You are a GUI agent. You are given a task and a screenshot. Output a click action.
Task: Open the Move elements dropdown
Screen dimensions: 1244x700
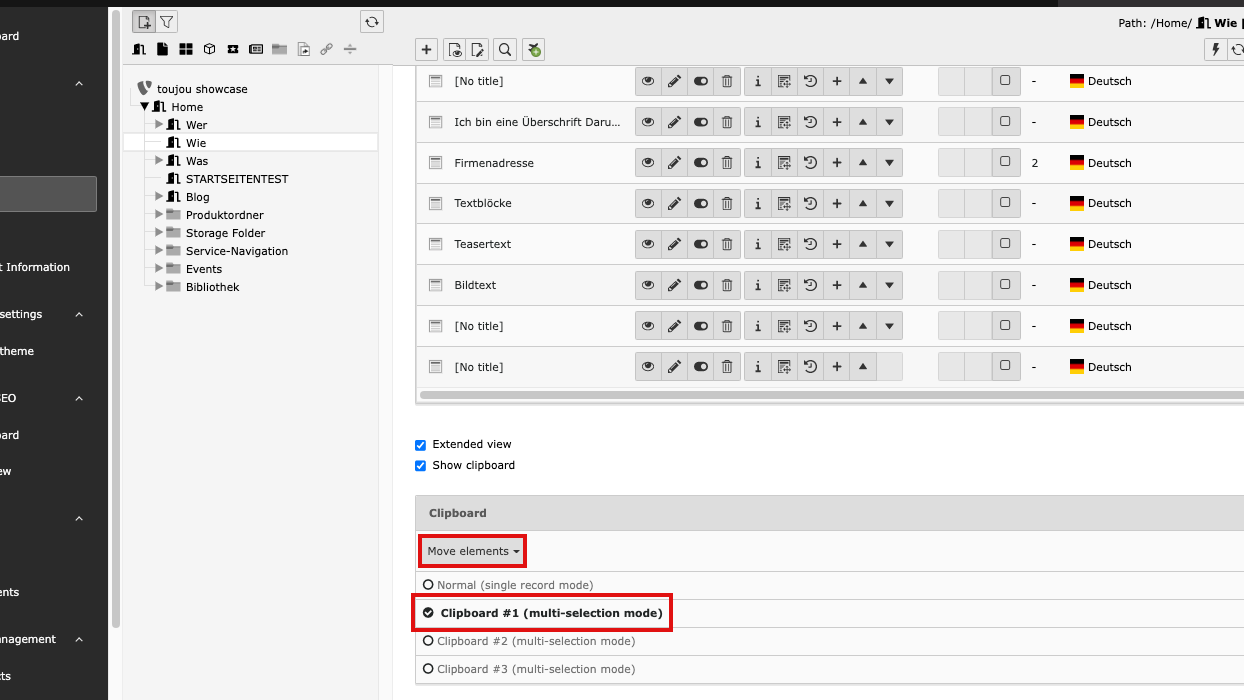[473, 551]
